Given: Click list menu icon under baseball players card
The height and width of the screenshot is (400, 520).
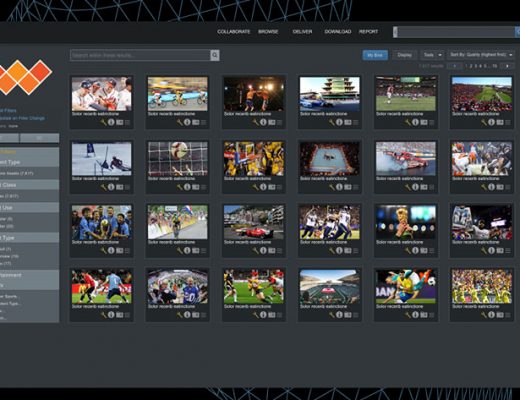Looking at the screenshot, I should point(127,122).
